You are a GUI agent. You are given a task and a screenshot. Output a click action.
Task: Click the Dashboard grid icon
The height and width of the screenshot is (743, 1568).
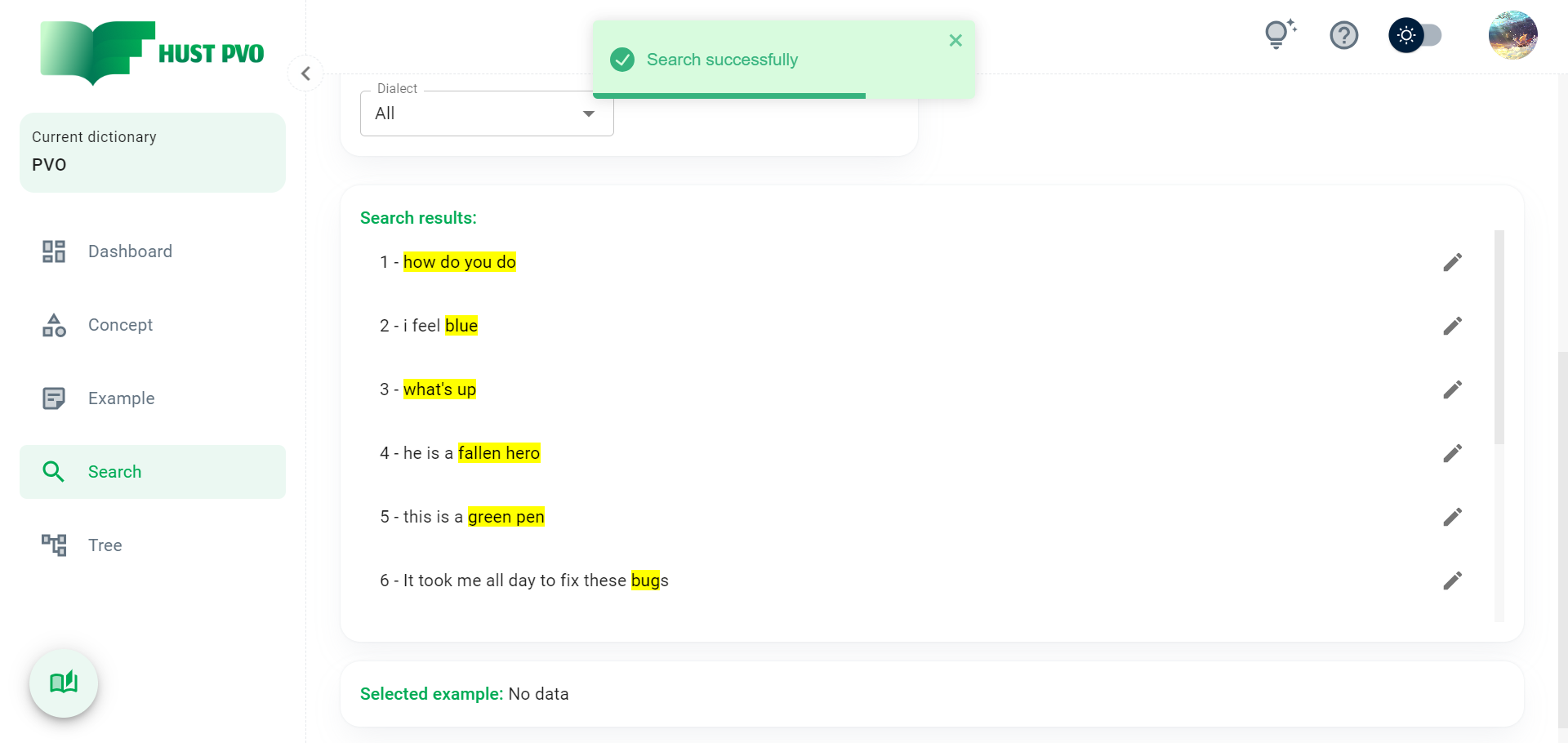click(54, 251)
